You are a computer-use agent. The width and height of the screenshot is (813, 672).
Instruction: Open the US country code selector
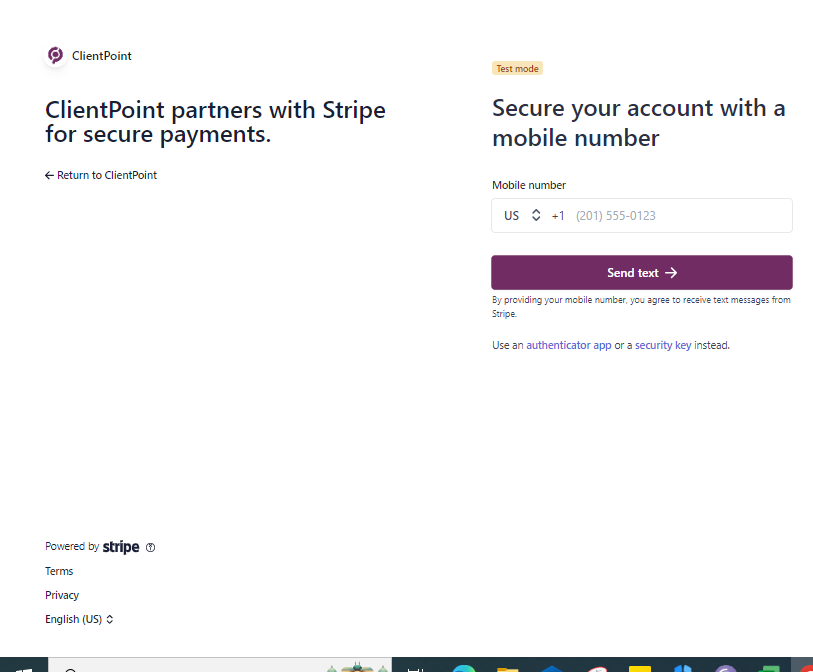[x=522, y=216]
